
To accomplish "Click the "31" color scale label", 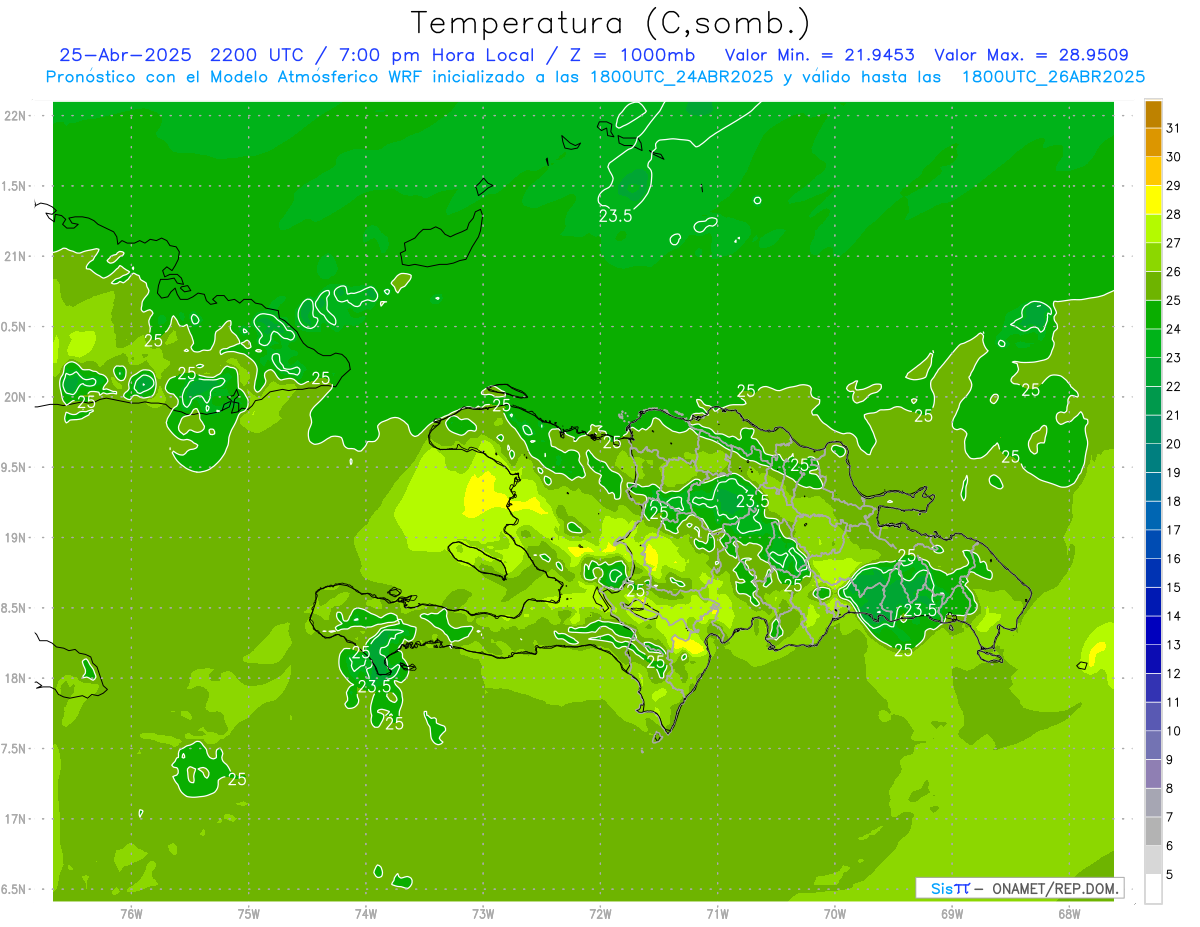I will (1174, 128).
